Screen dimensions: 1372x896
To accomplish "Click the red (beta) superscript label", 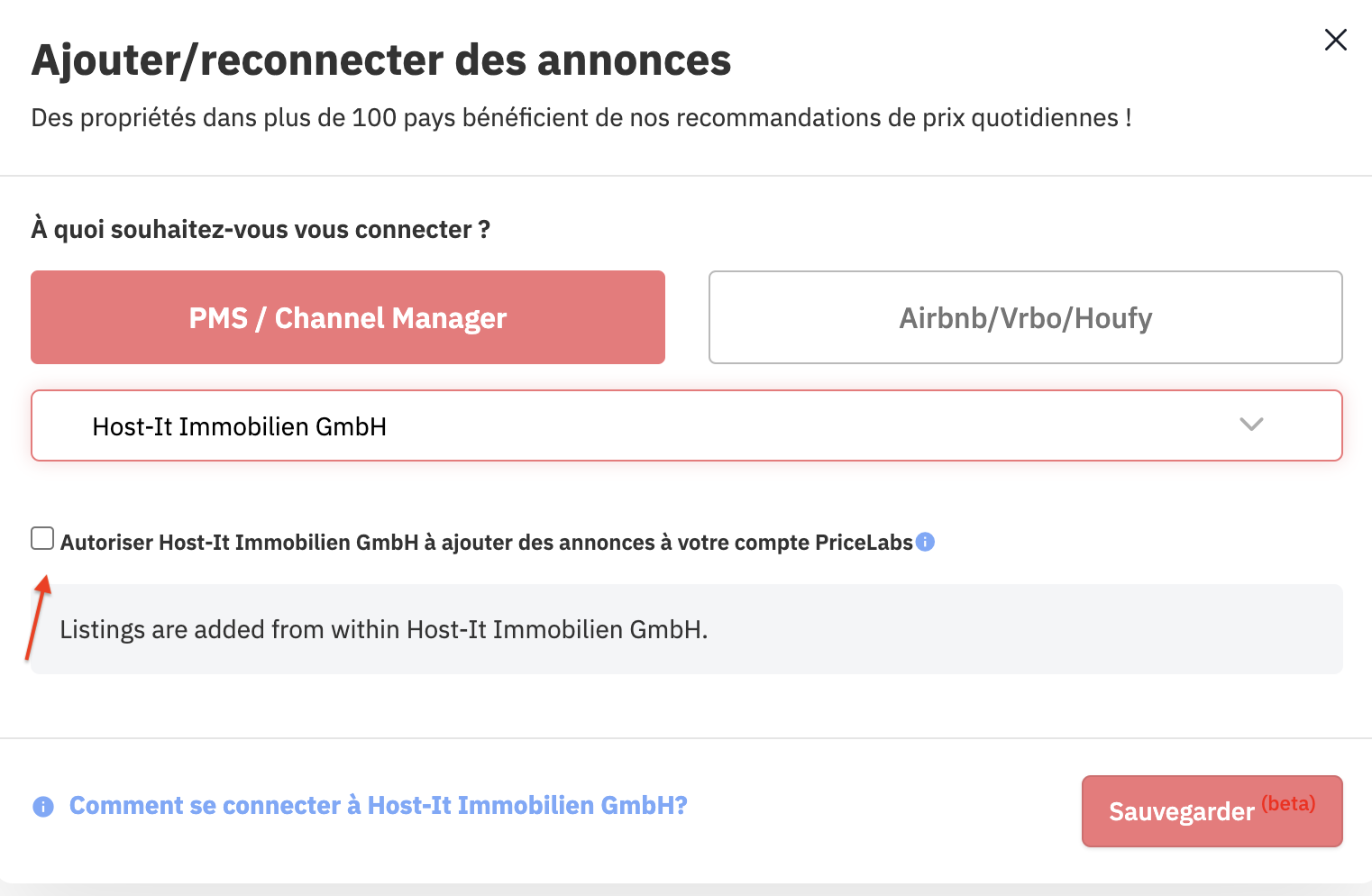I will point(1288,803).
